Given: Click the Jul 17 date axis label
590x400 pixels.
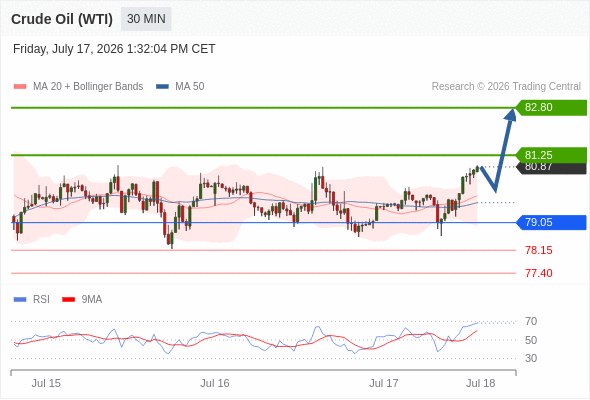Looking at the screenshot, I should [x=383, y=383].
